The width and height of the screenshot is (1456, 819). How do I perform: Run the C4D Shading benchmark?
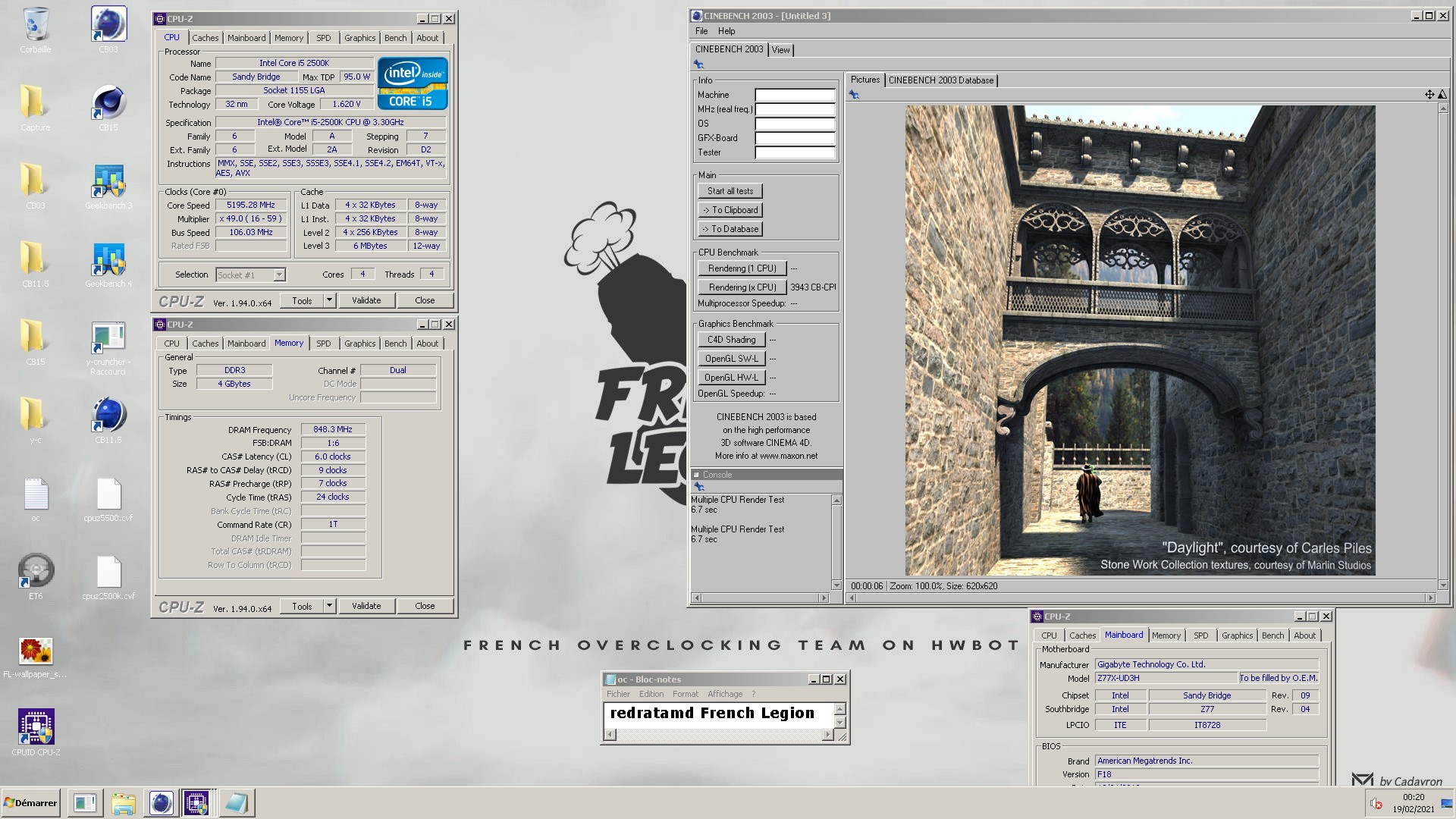[x=731, y=340]
